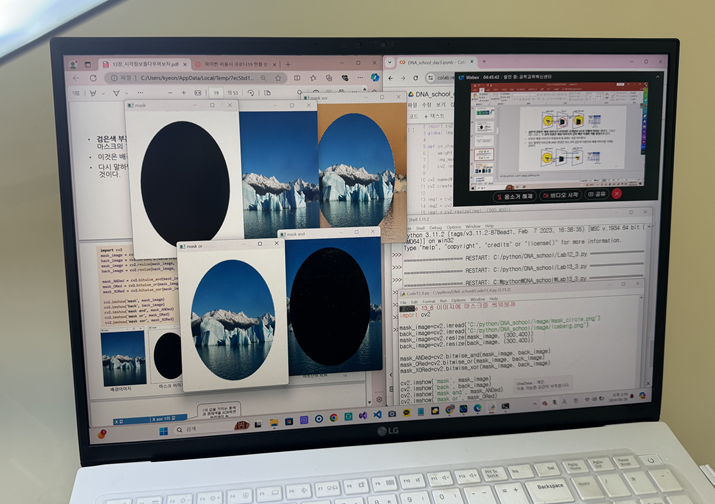Open Edge favorites list icon
Viewport: 715px width, 504px height.
313,78
